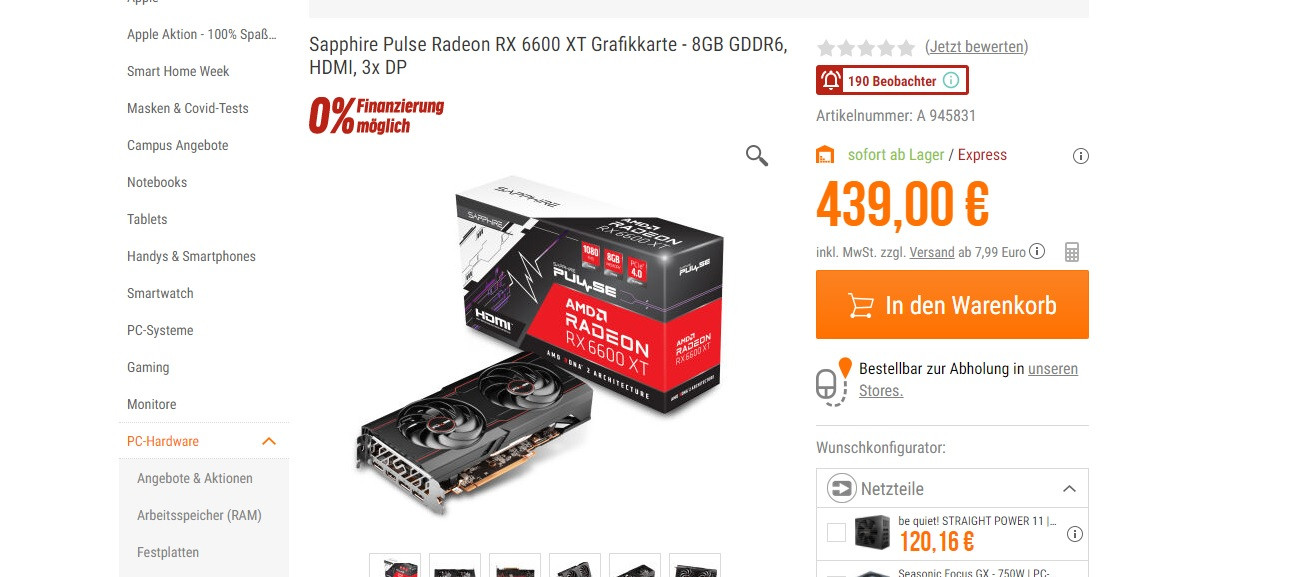Open info icon beside 190 Beobachter
The height and width of the screenshot is (577, 1299).
click(951, 81)
